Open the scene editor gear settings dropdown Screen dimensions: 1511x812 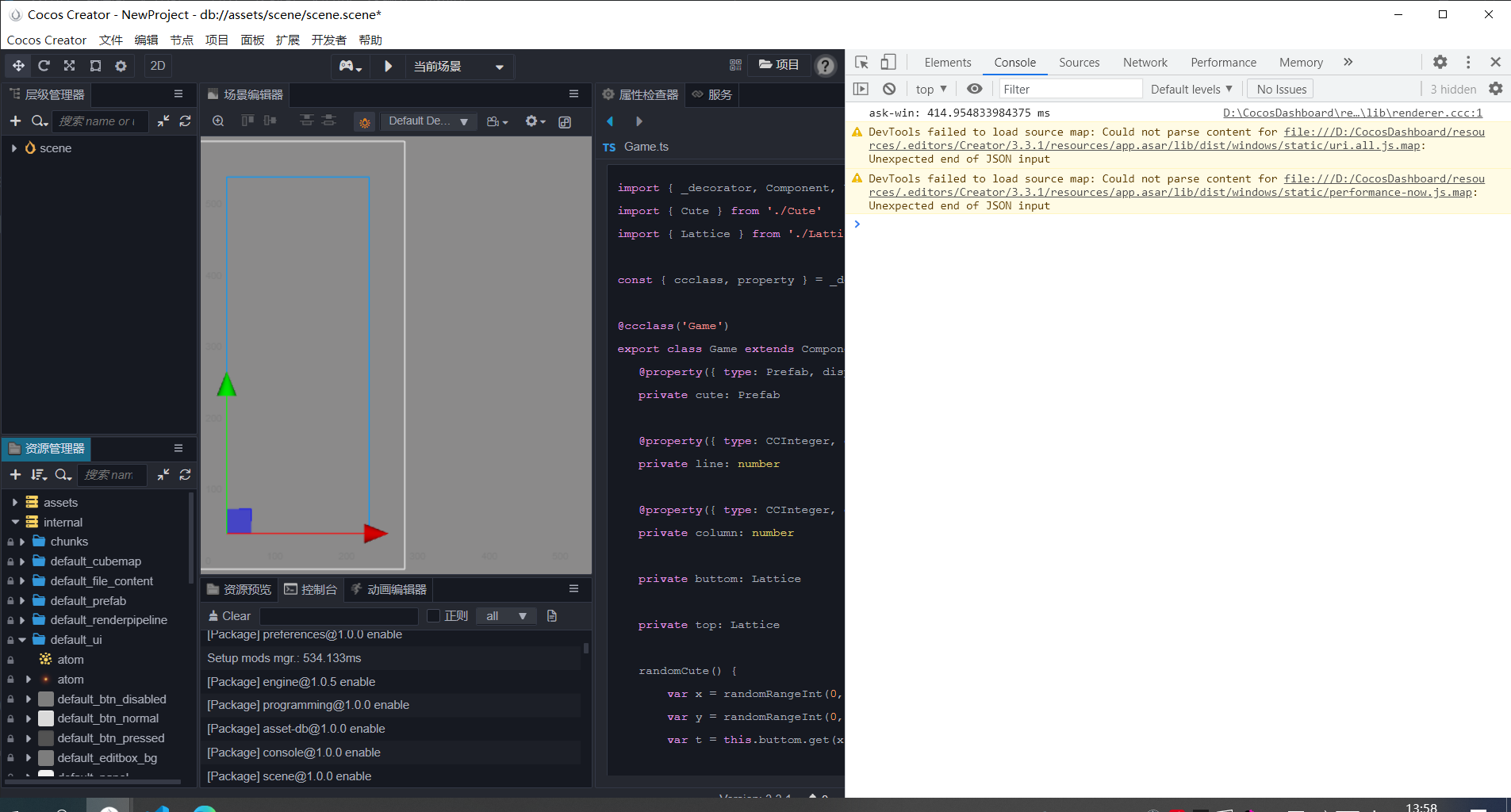point(535,121)
